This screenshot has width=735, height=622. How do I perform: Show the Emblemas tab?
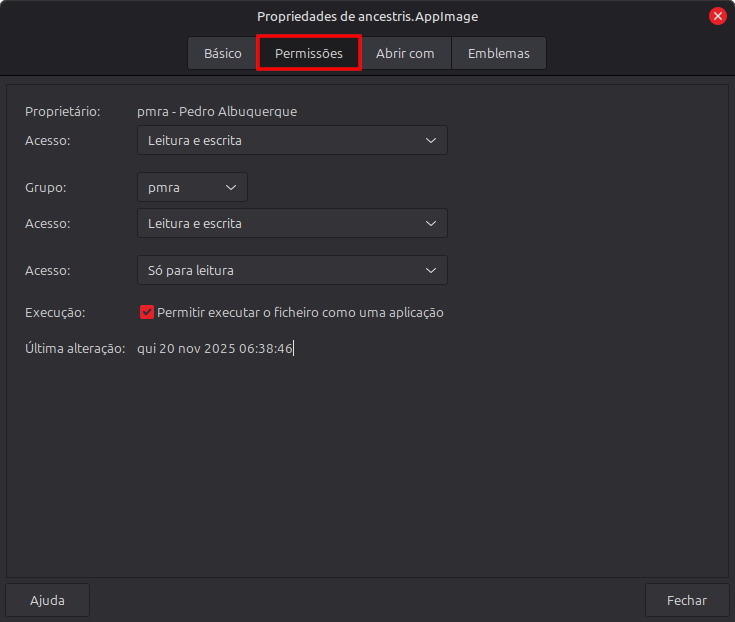[x=498, y=54]
